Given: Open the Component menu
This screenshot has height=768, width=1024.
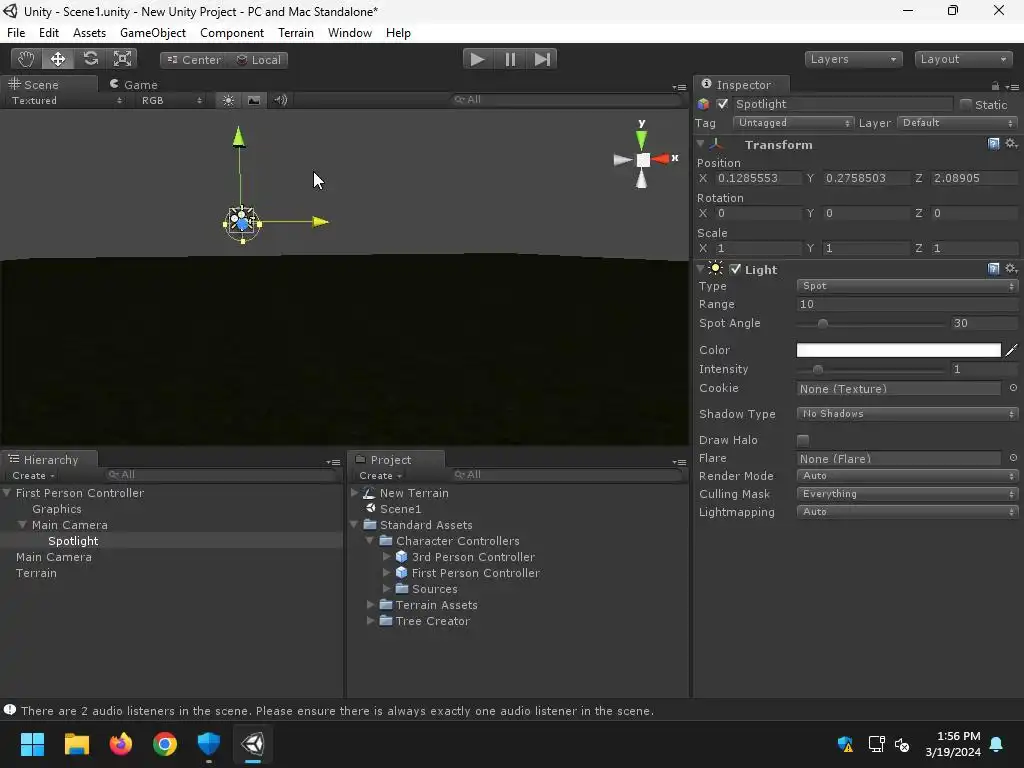Looking at the screenshot, I should (x=232, y=33).
